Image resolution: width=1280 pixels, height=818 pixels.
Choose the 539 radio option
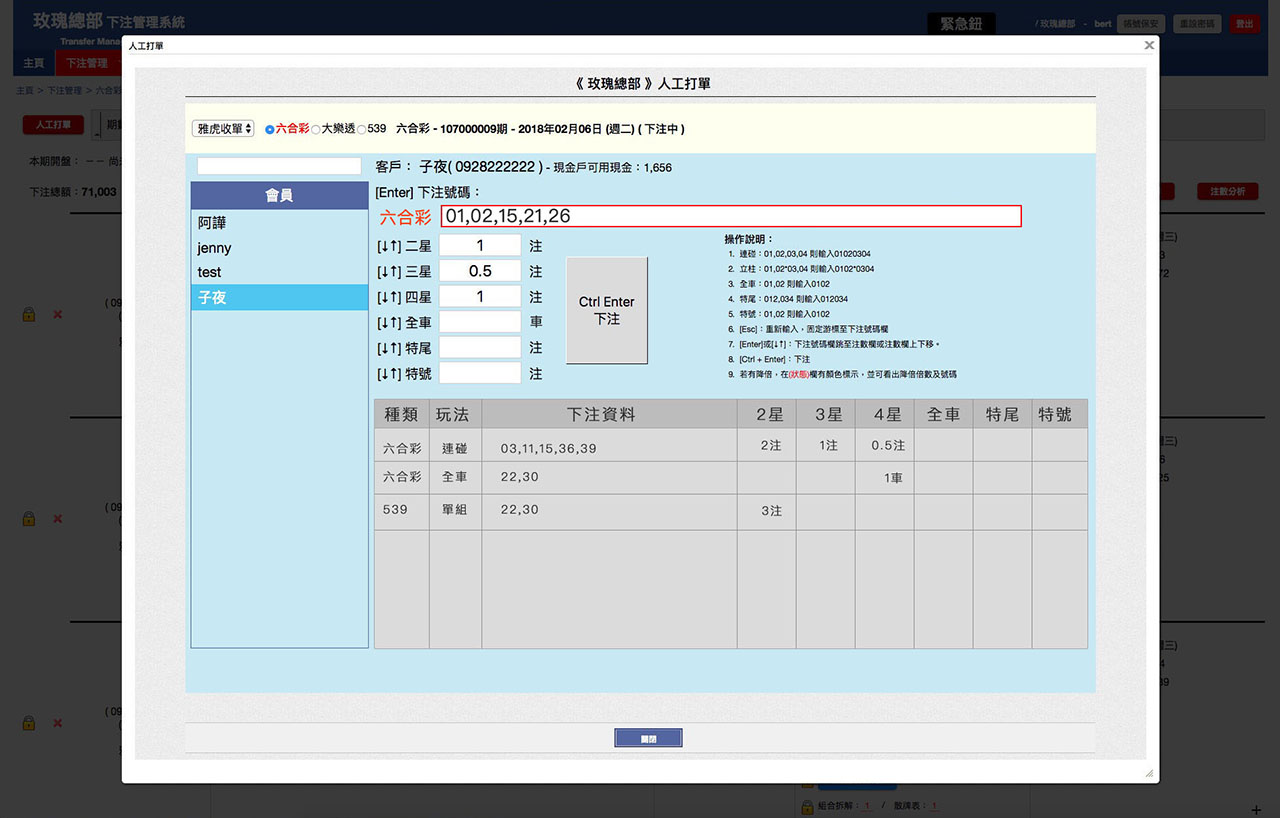coord(362,129)
